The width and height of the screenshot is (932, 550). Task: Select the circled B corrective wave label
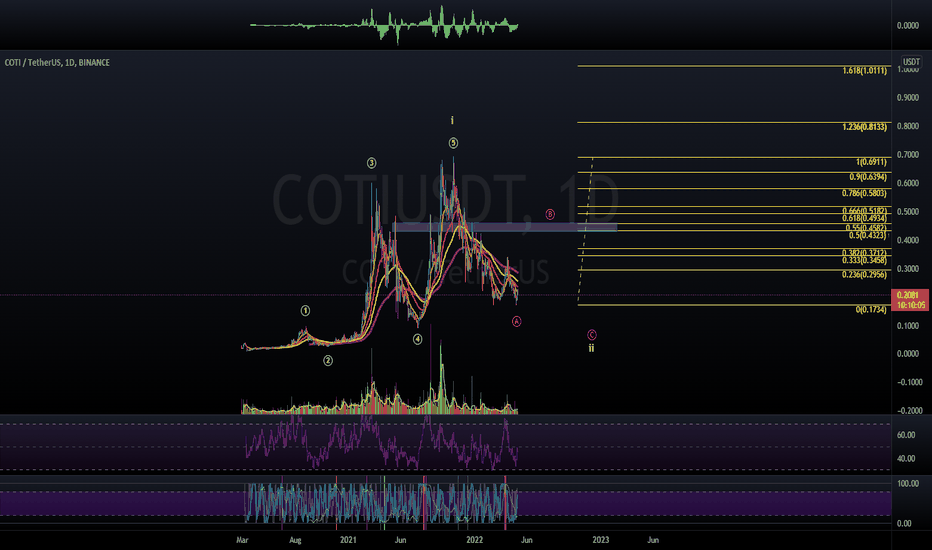[550, 214]
